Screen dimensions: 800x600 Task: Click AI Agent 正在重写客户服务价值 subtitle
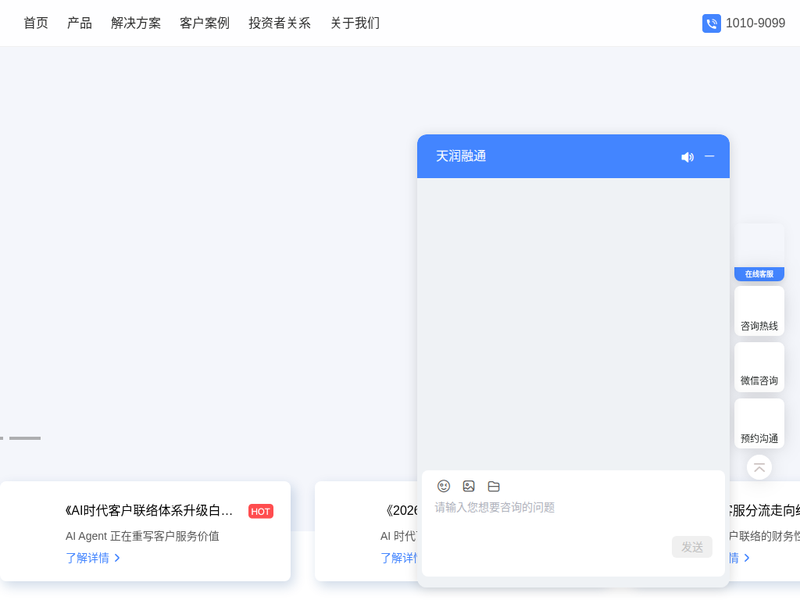(142, 536)
